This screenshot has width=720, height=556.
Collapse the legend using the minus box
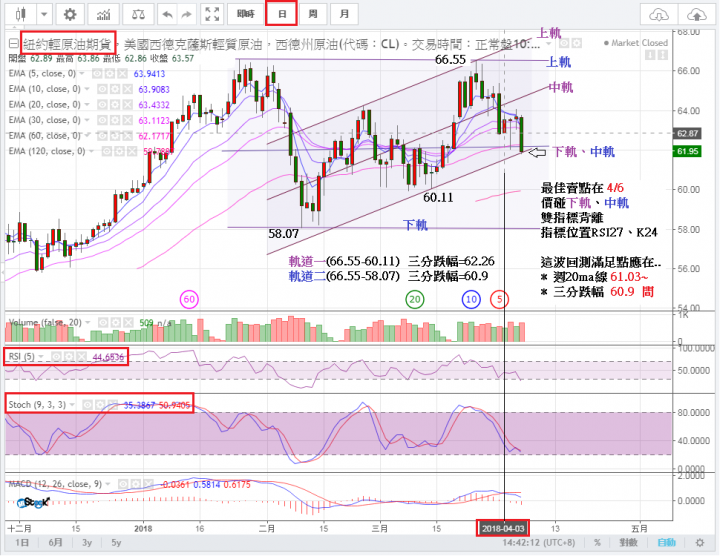click(x=14, y=44)
